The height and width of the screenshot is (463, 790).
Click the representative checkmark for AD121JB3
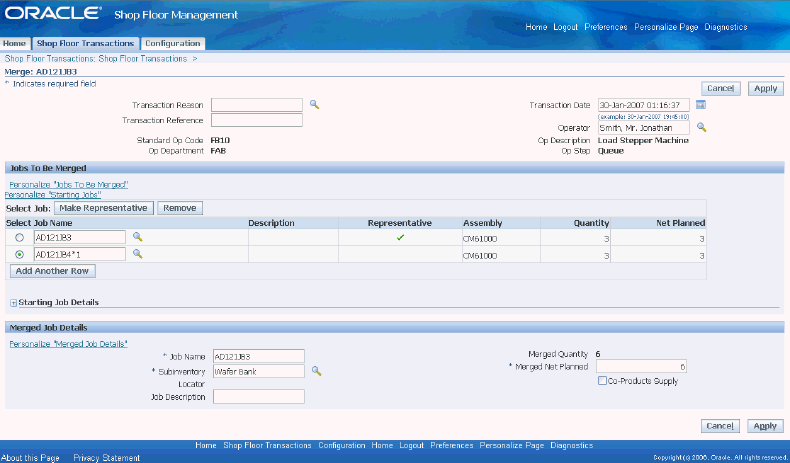tap(400, 237)
